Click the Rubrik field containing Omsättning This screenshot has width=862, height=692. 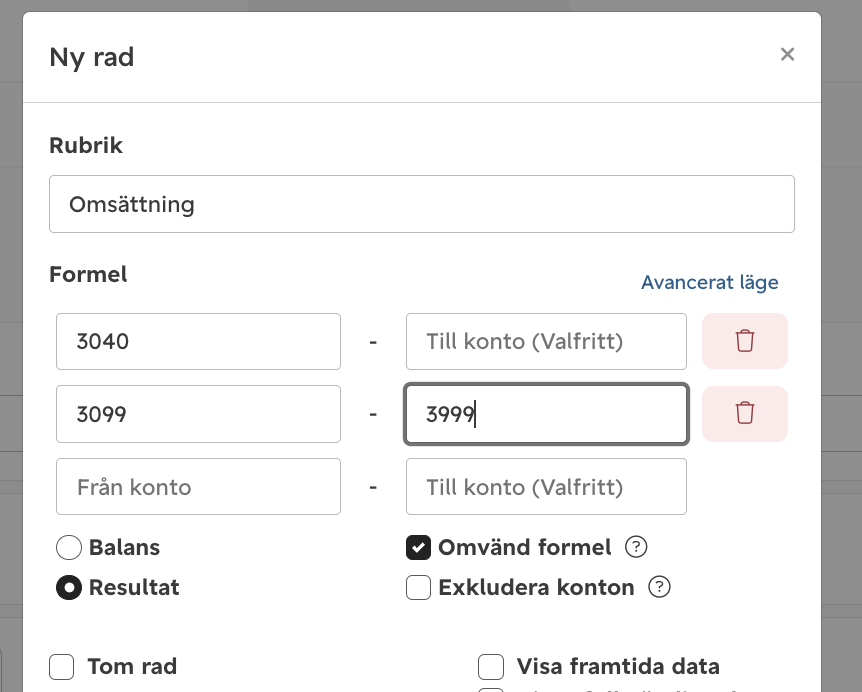[422, 204]
